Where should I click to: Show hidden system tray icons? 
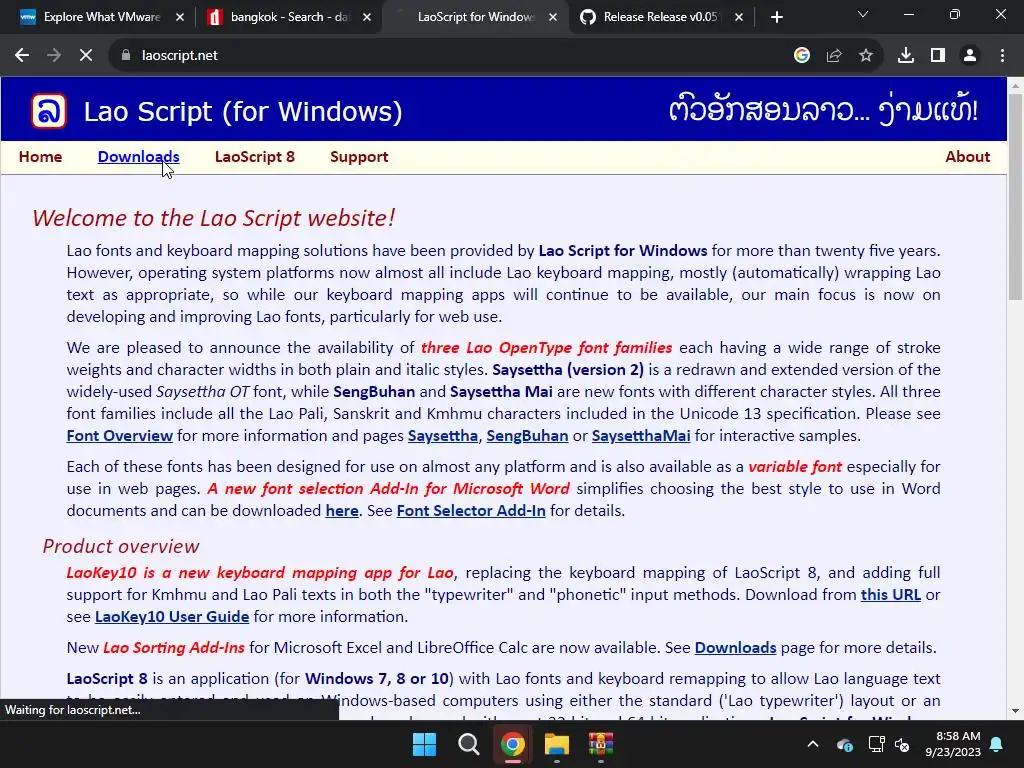pyautogui.click(x=813, y=744)
